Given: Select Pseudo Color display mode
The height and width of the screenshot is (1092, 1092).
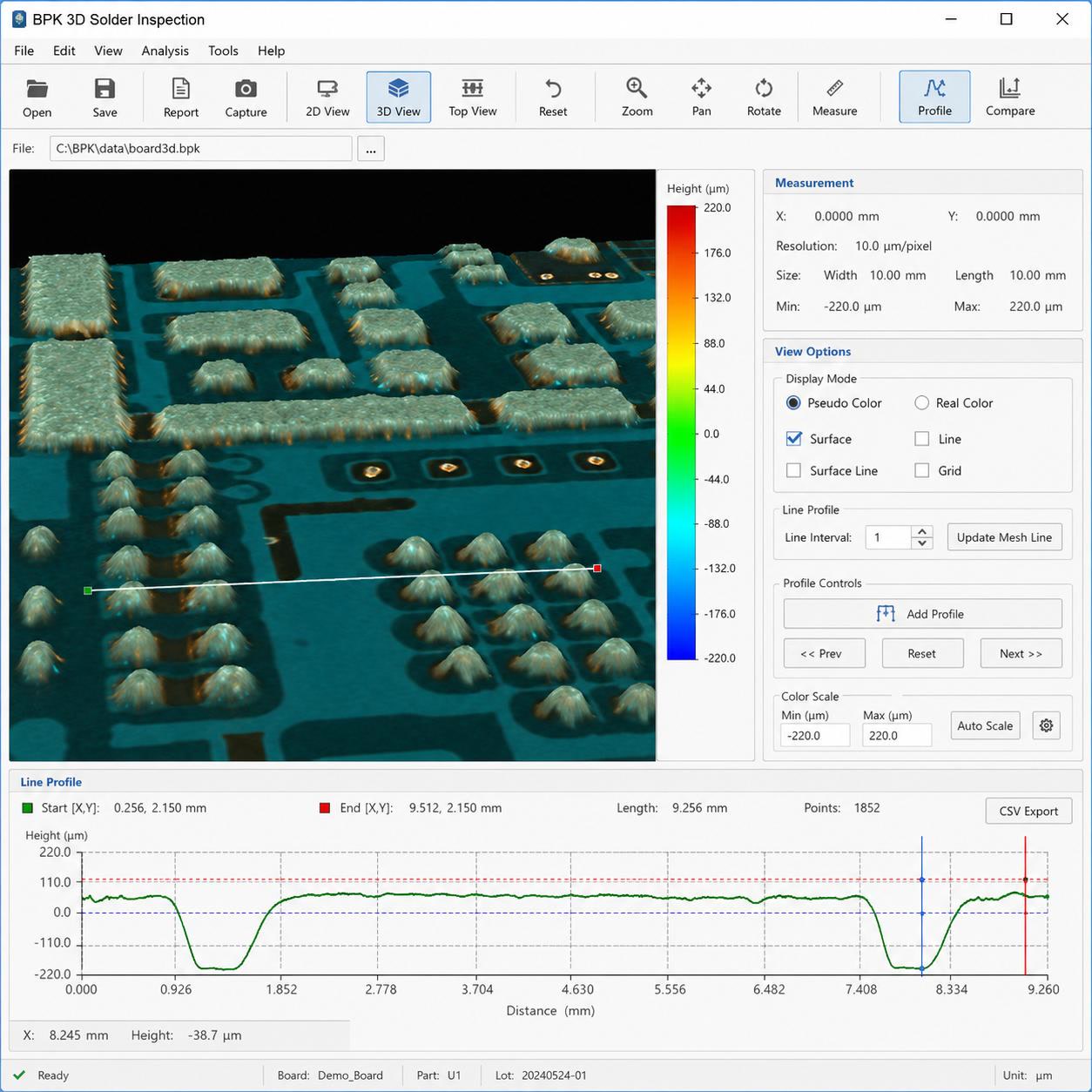Looking at the screenshot, I should (793, 403).
